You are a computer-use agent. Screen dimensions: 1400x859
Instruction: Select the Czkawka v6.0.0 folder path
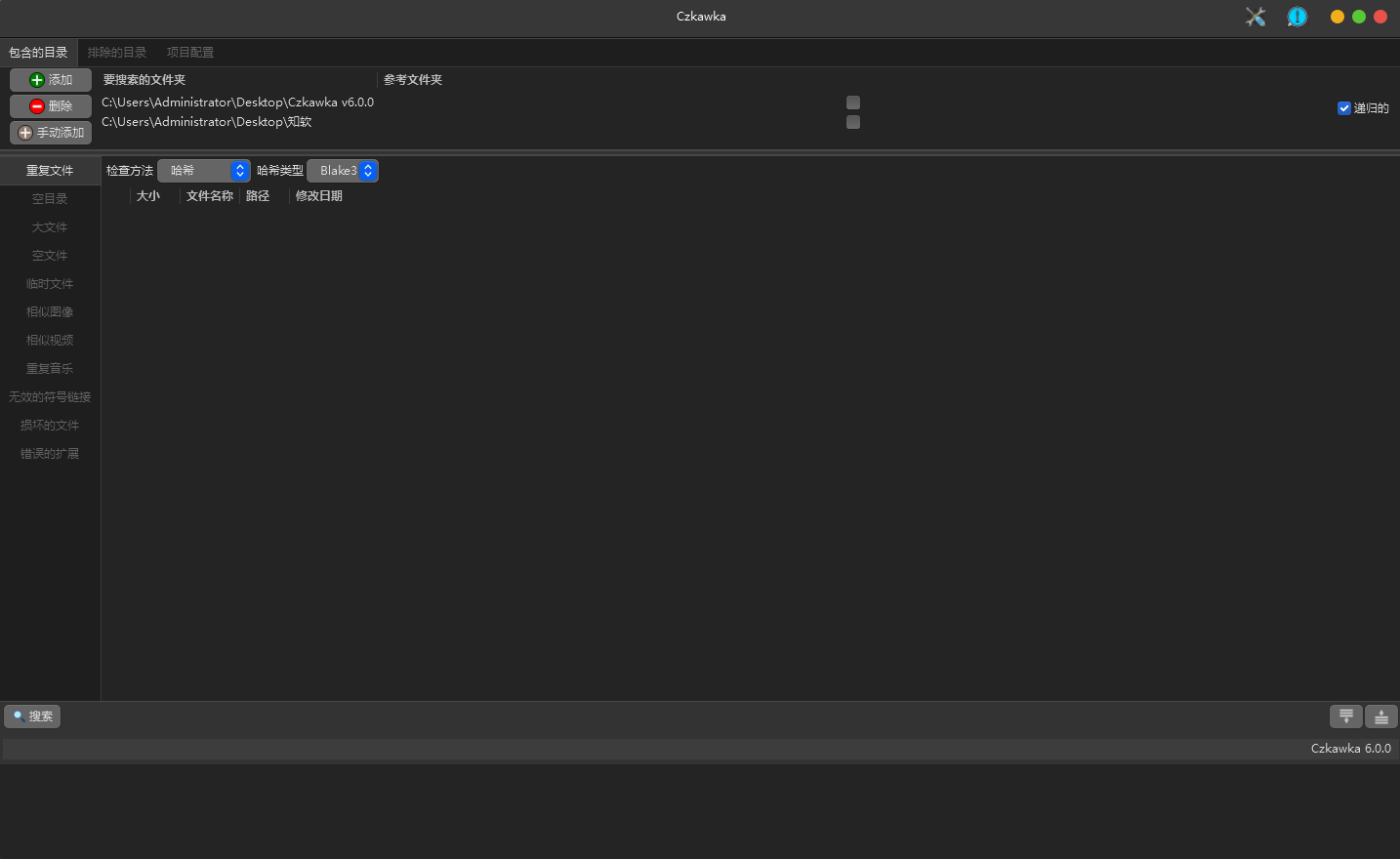point(238,102)
